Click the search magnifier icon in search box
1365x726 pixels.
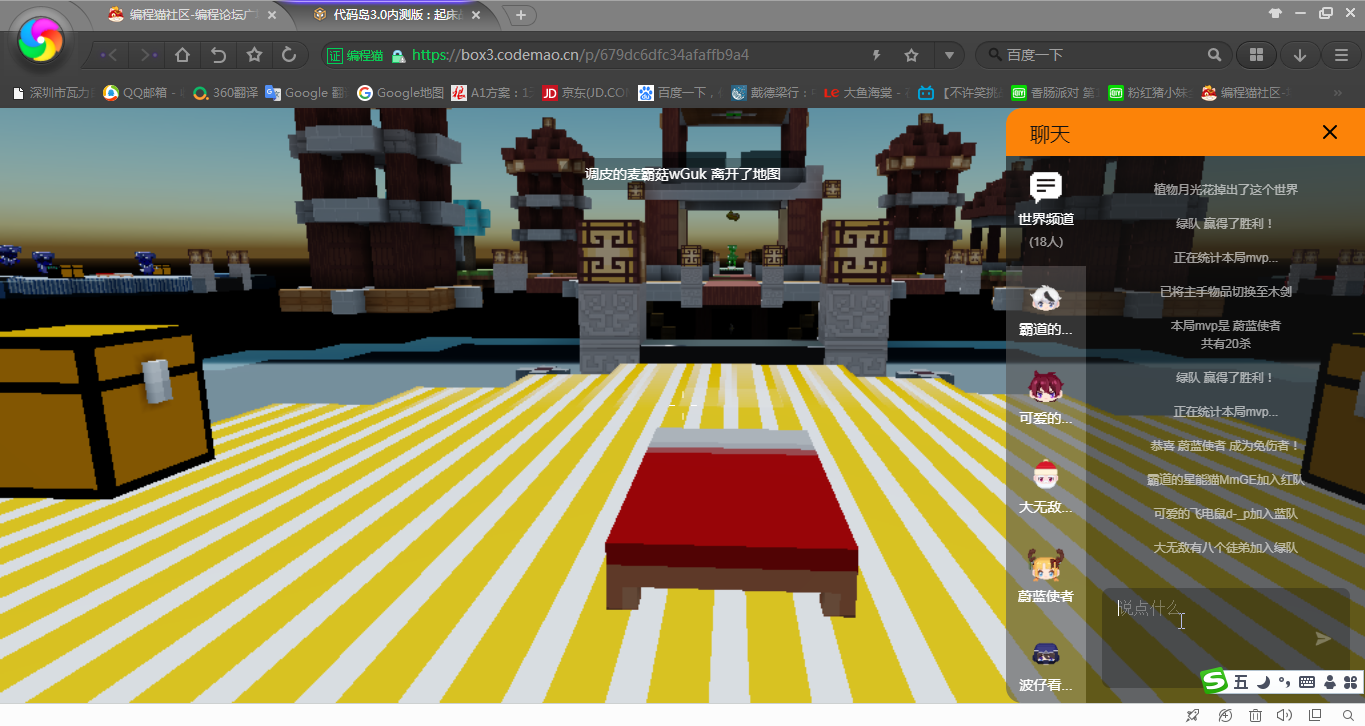tap(1214, 55)
